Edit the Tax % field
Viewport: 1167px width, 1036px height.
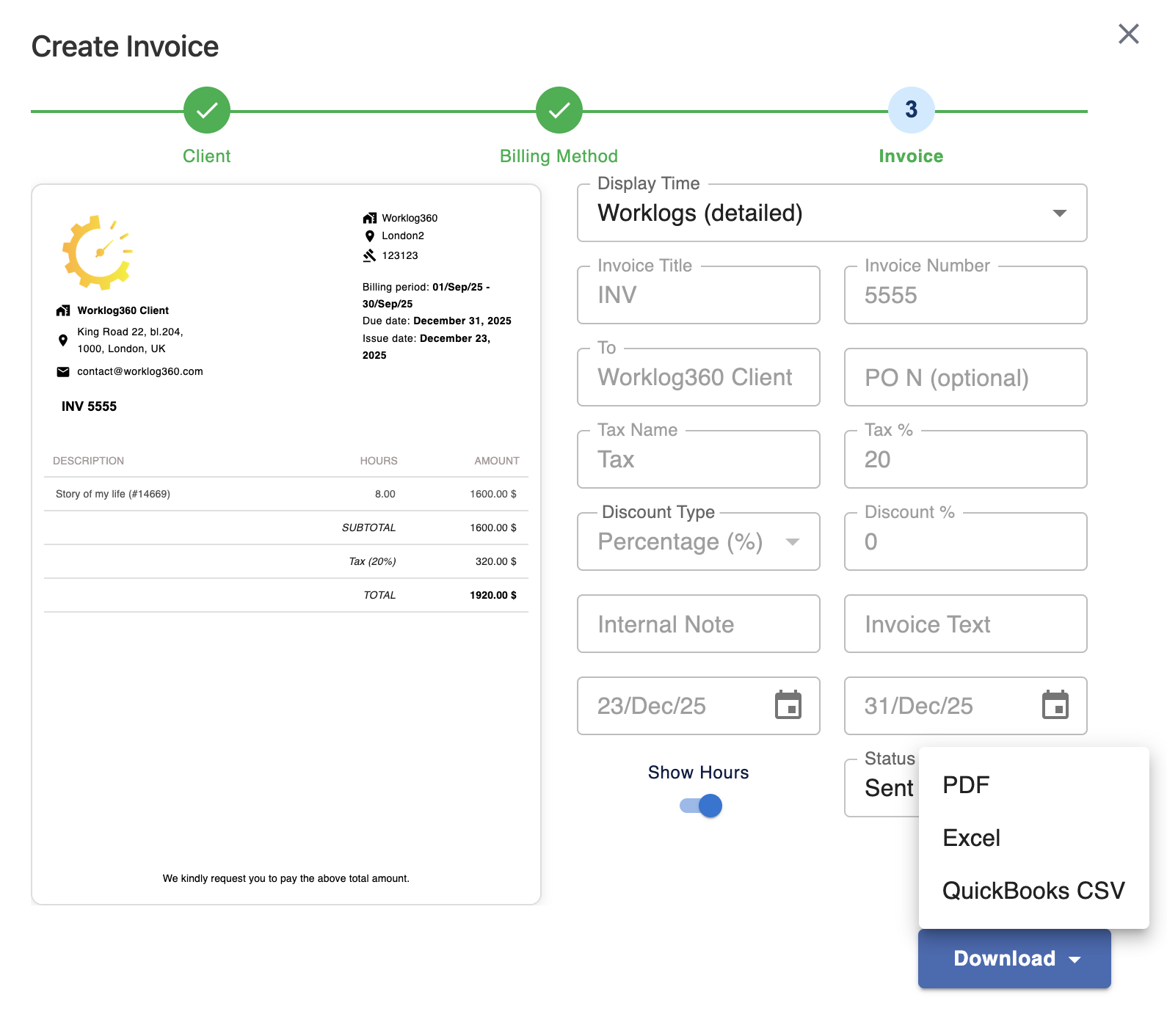pos(966,459)
